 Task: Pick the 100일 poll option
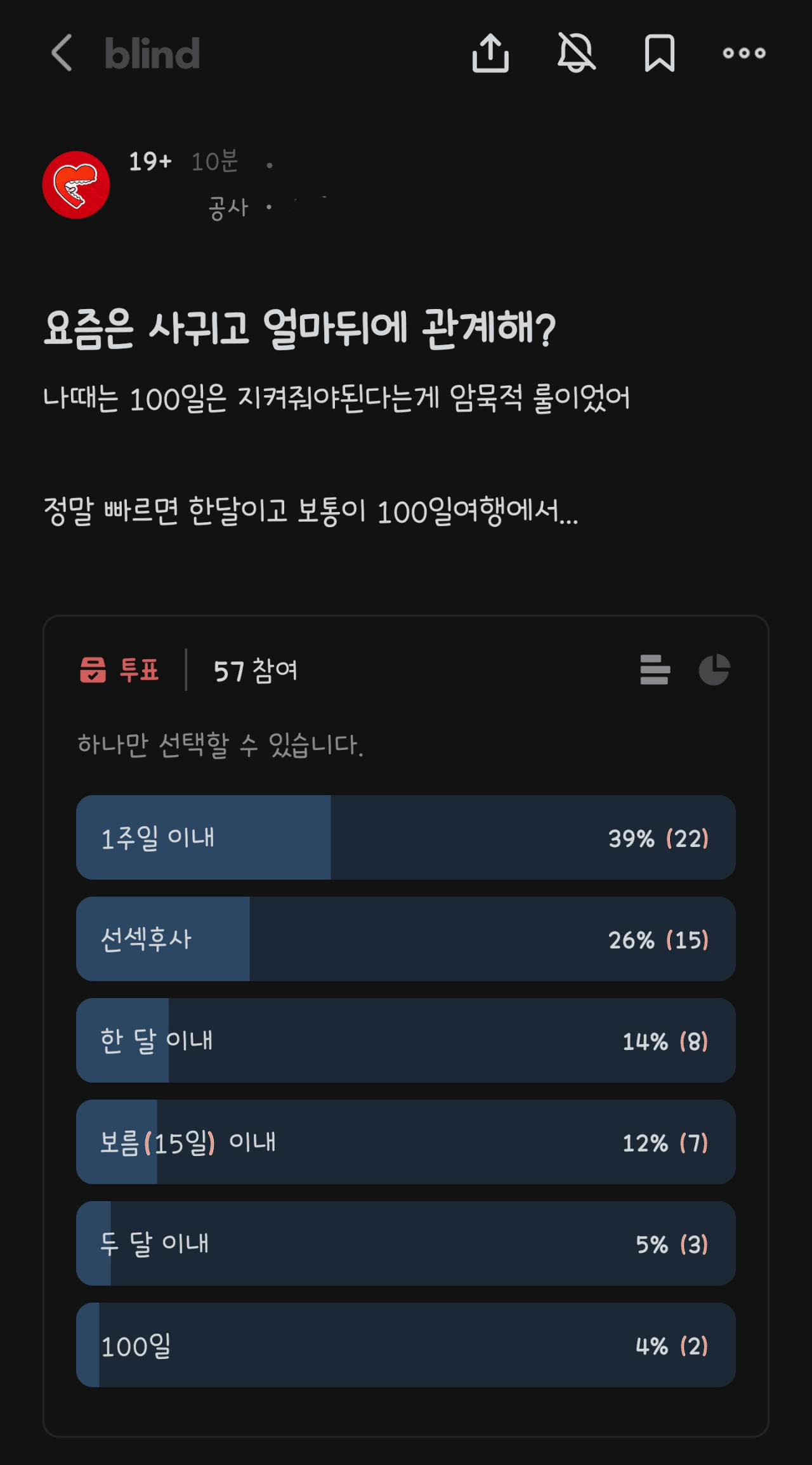406,1345
